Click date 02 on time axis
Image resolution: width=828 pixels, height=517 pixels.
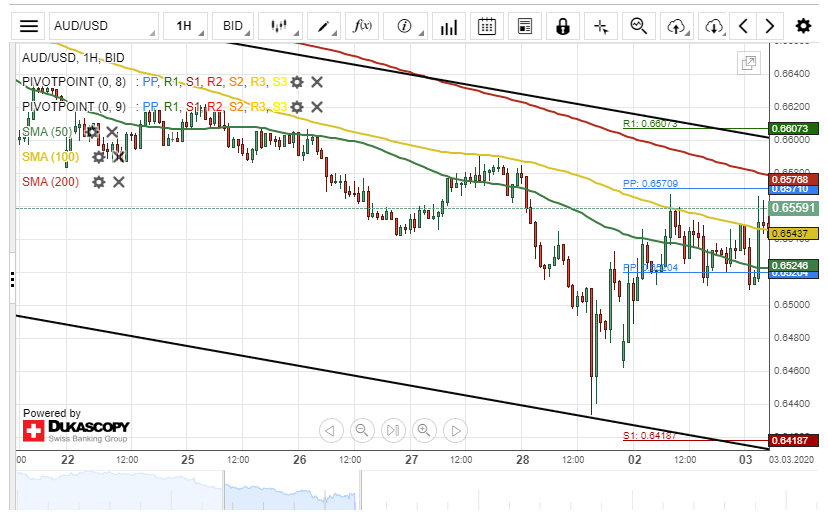click(635, 460)
